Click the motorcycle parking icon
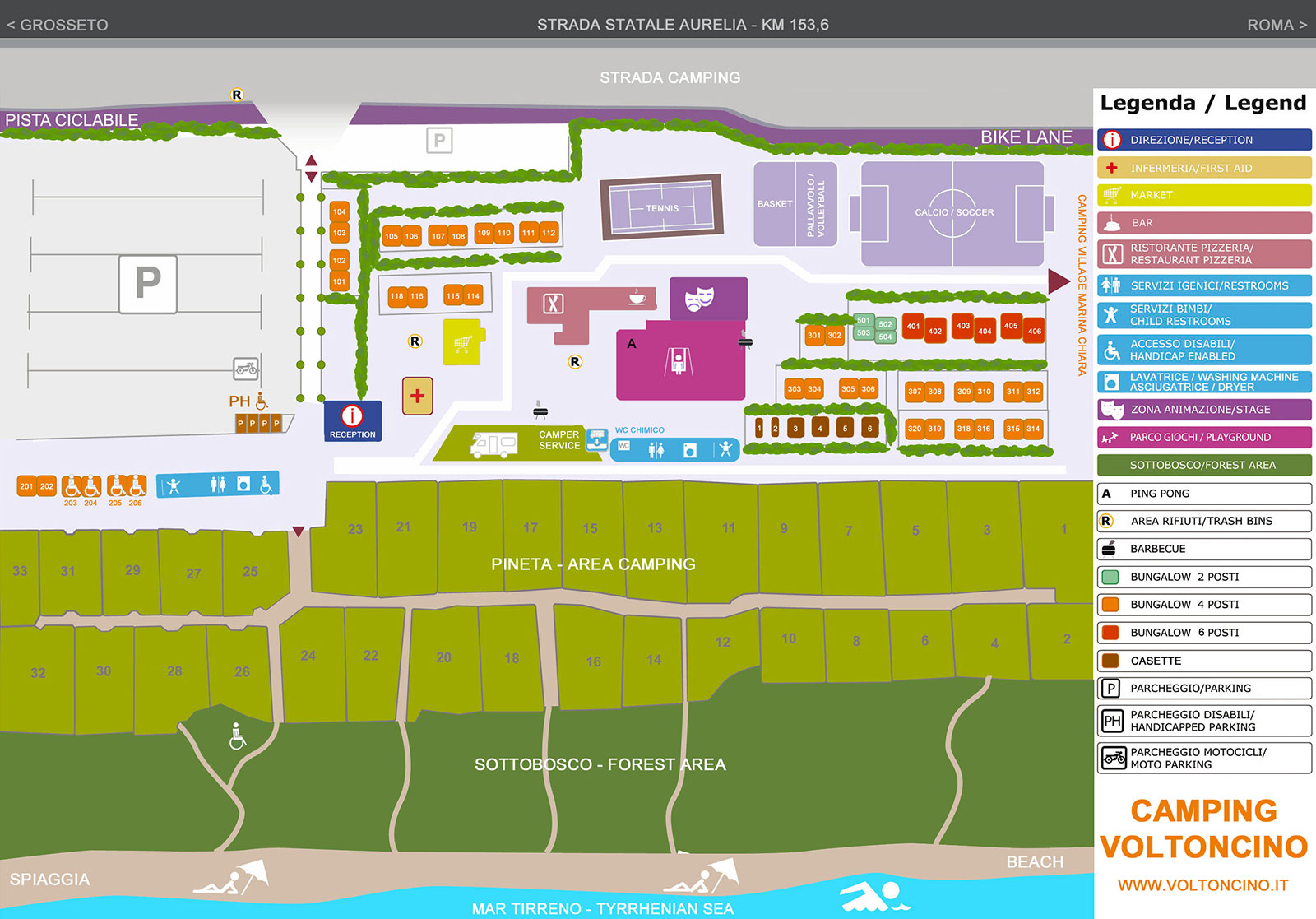The width and height of the screenshot is (1316, 919). [246, 369]
